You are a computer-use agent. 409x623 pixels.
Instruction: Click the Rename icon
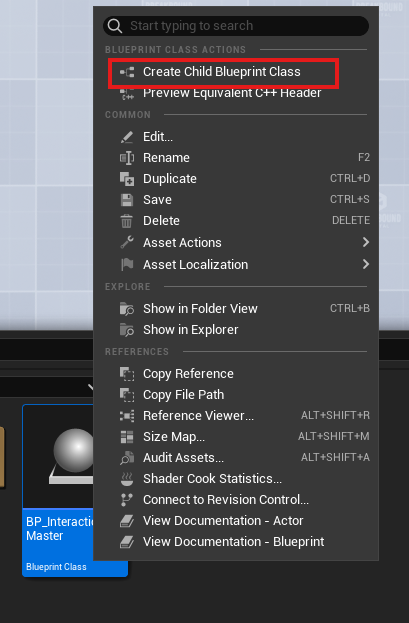tap(127, 158)
